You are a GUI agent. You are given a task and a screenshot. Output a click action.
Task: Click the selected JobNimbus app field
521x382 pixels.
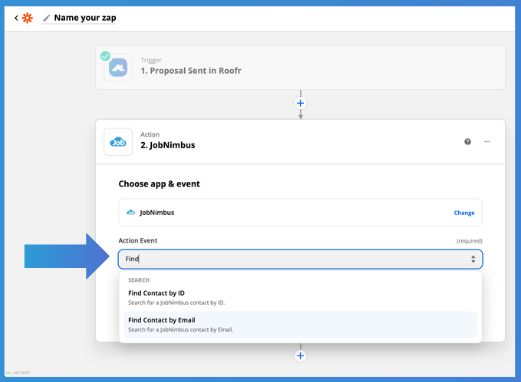300,212
